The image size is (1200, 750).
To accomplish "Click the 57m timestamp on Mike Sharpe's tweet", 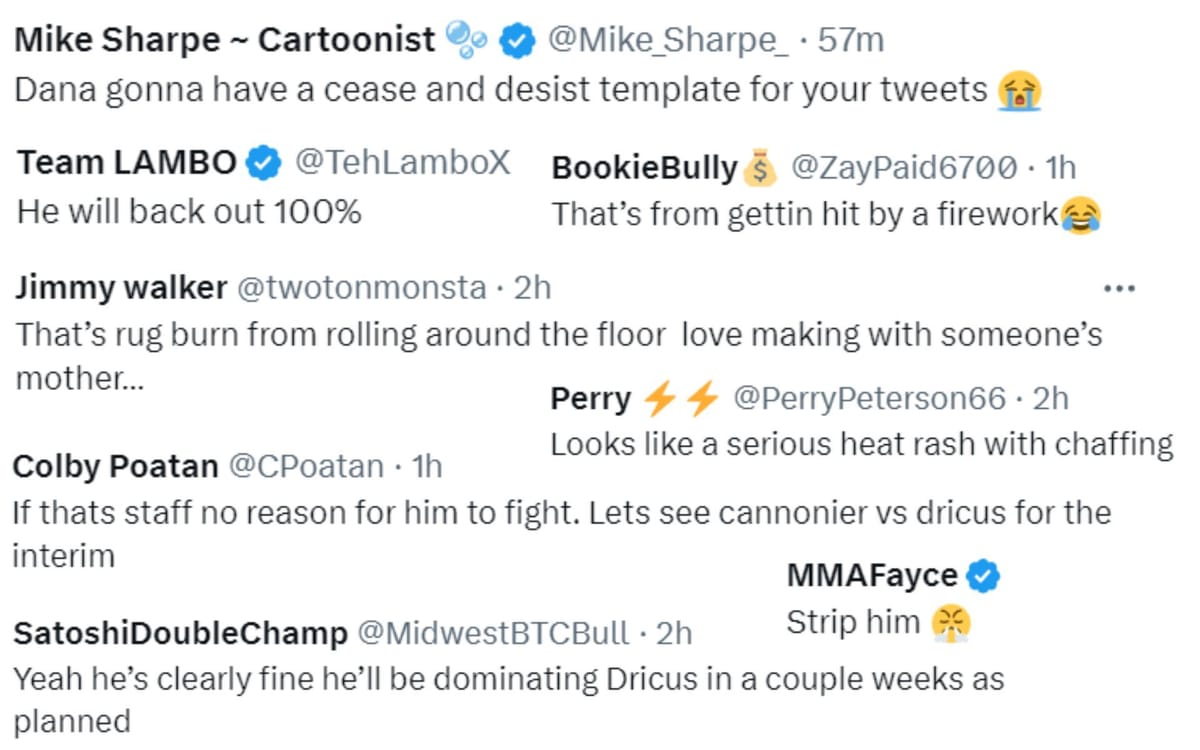I will 850,40.
